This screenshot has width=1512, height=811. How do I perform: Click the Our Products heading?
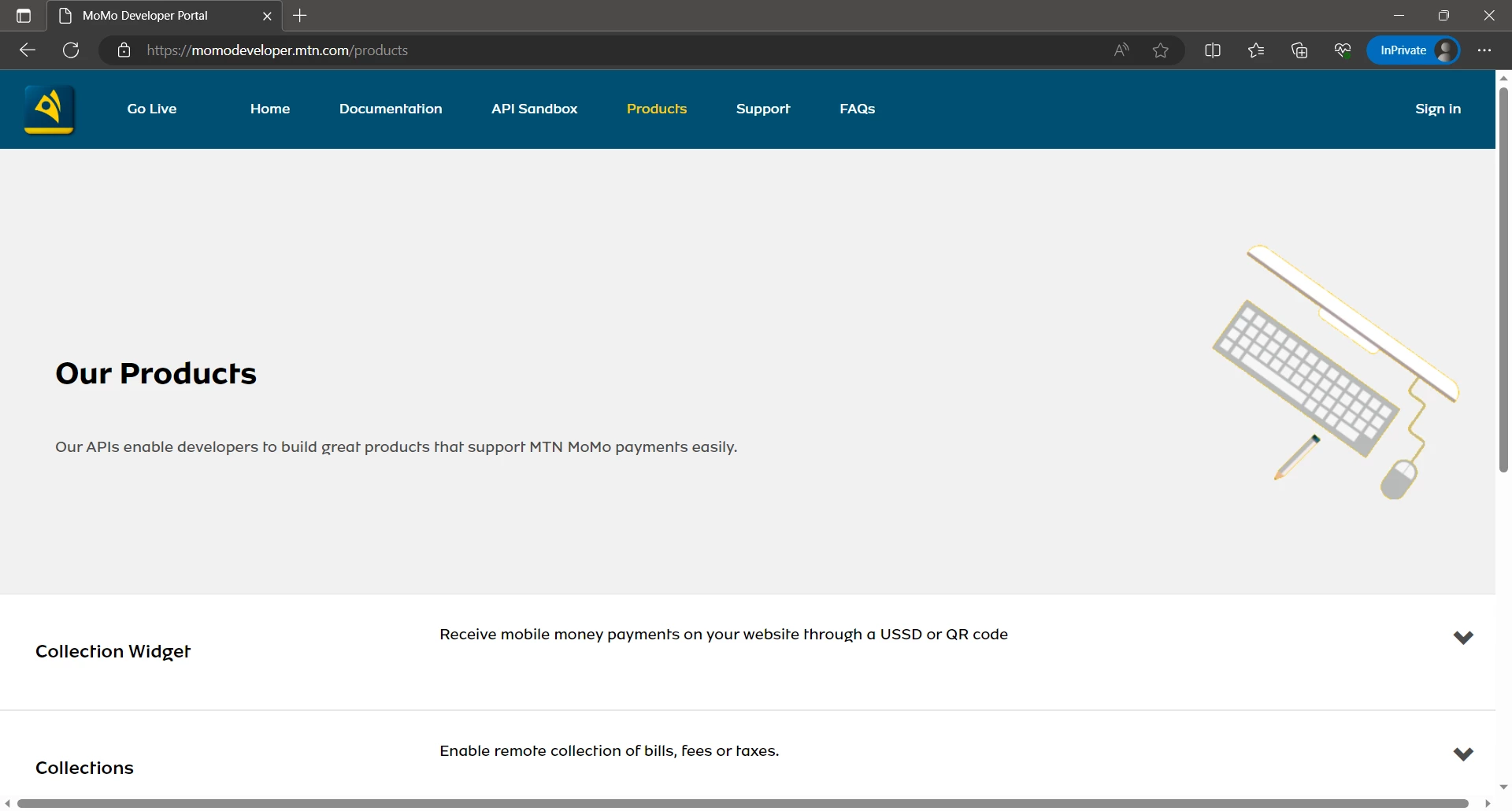click(156, 373)
